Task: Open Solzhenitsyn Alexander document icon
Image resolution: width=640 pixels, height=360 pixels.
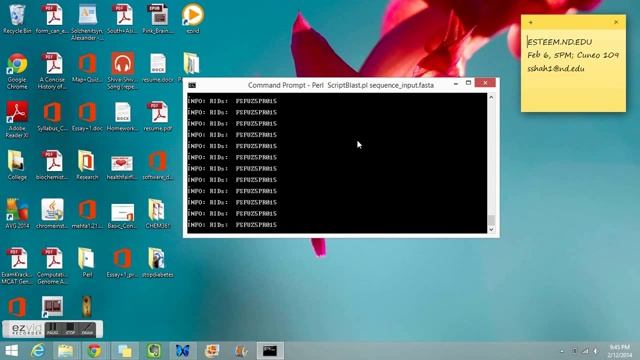Action: [x=87, y=22]
